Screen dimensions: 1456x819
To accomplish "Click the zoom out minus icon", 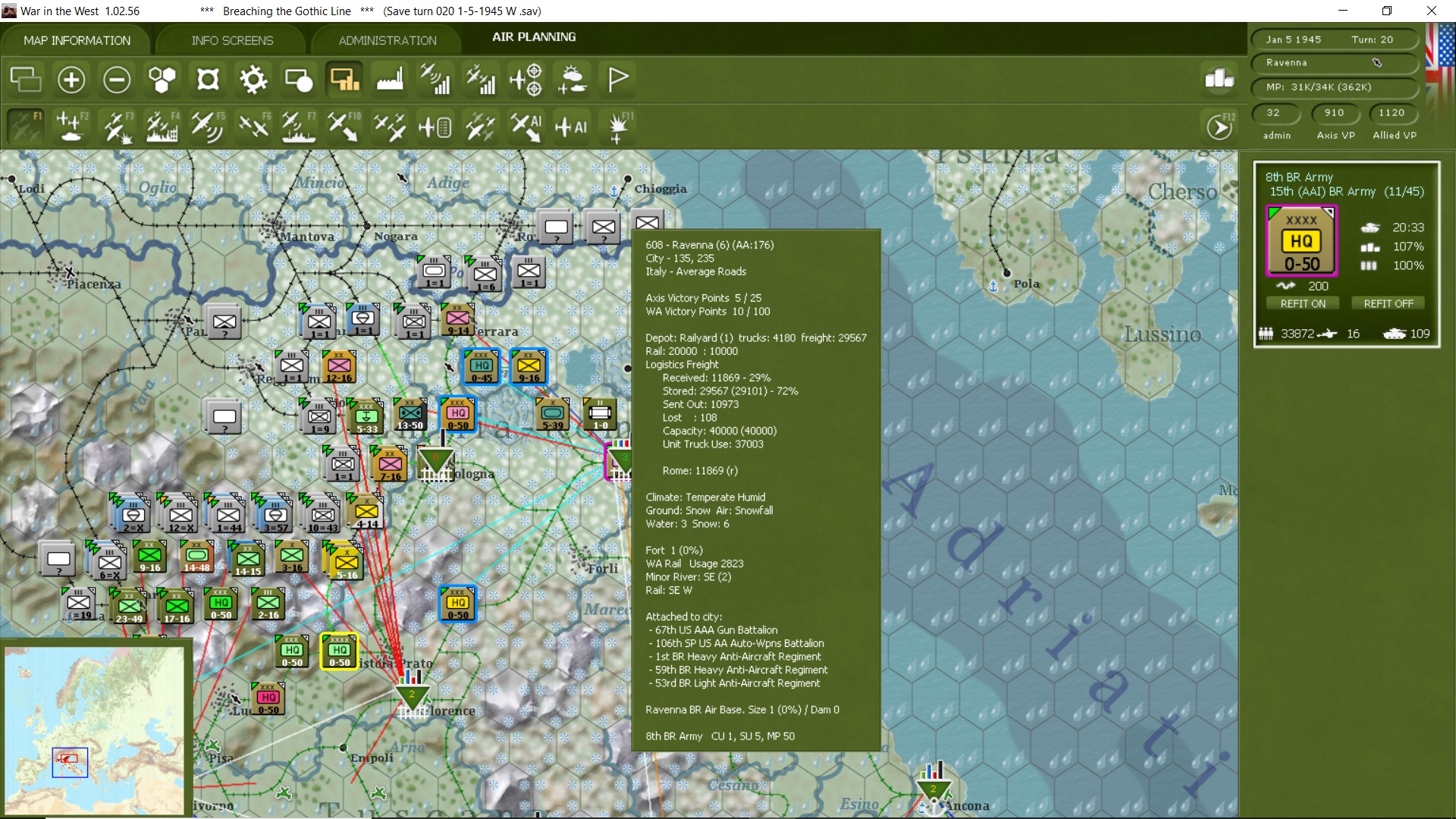I will tap(117, 80).
